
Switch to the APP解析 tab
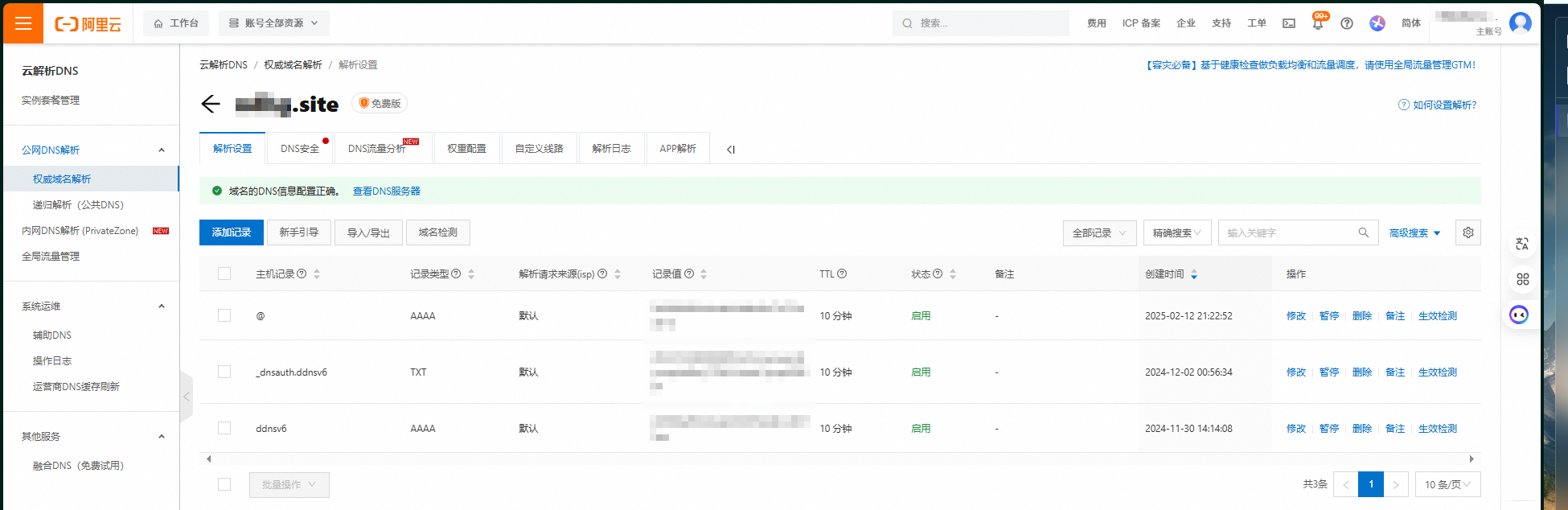click(679, 149)
